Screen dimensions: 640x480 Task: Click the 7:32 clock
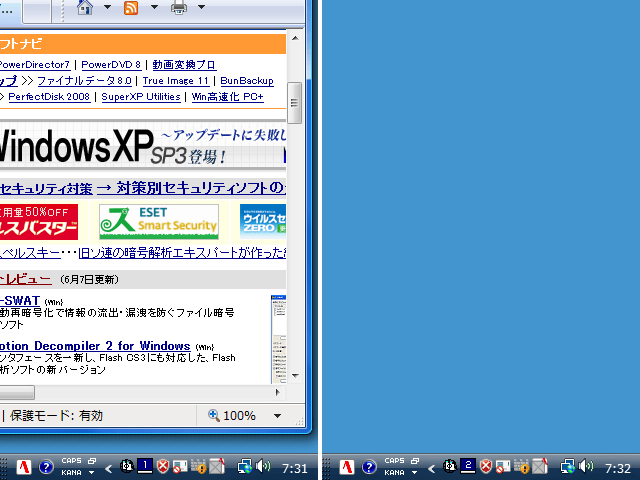tap(618, 469)
